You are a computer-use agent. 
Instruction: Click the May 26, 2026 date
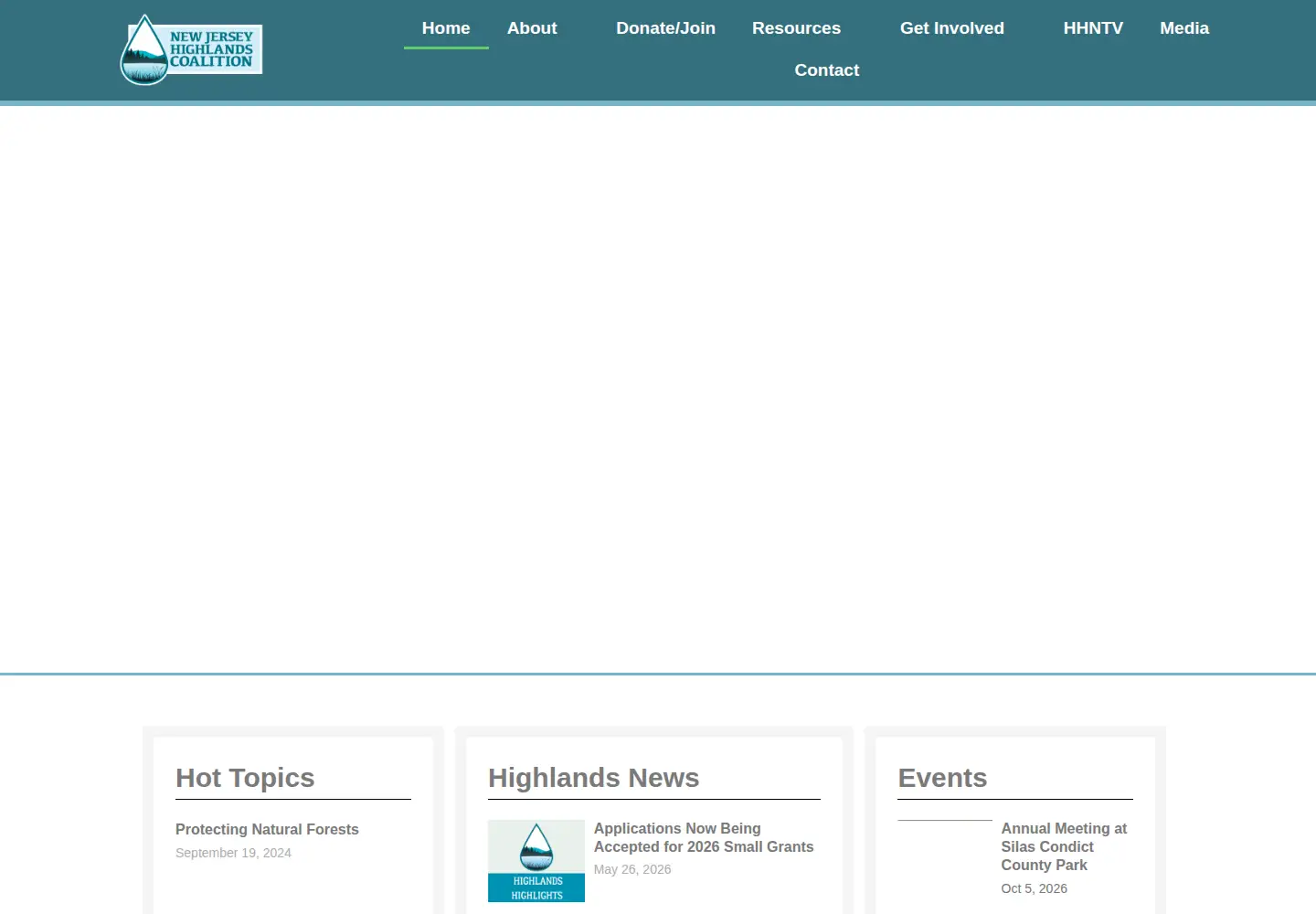pyautogui.click(x=632, y=869)
